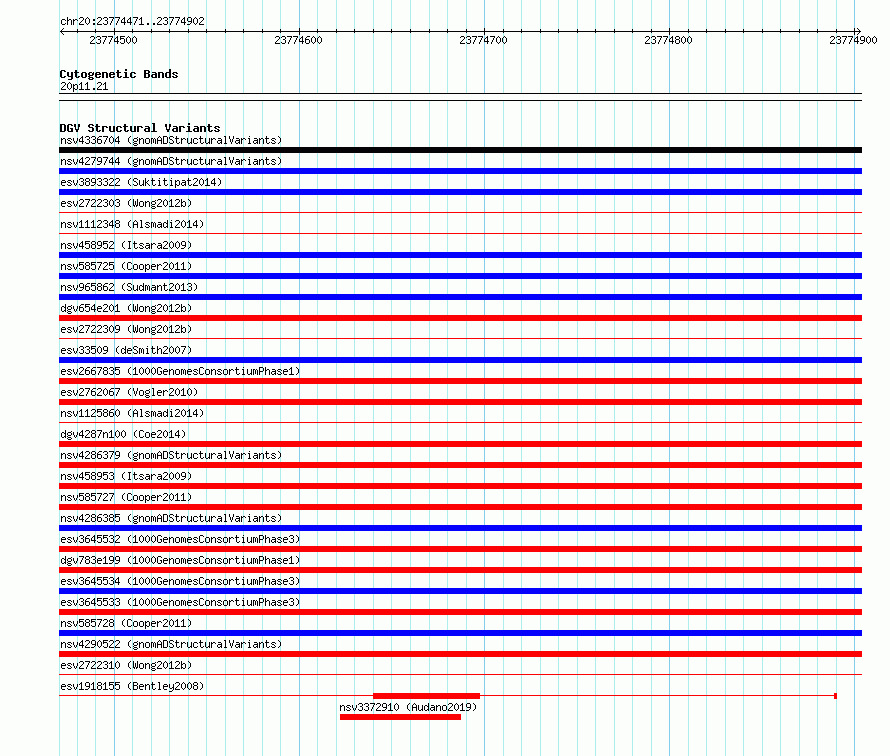Click esv1918155 Bentley2008 label
The image size is (890, 756).
click(x=132, y=686)
